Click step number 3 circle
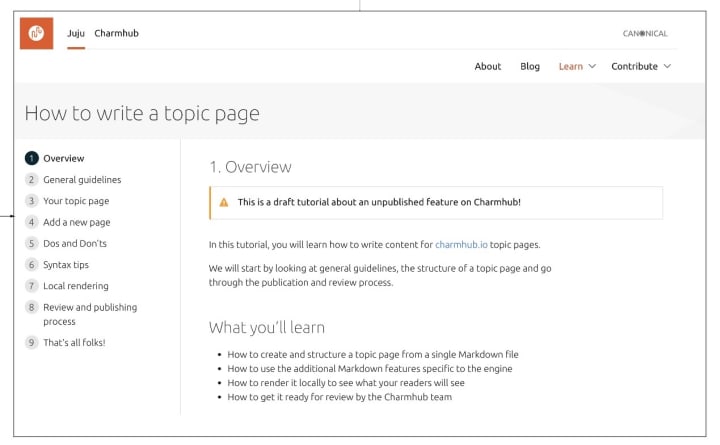Viewport: 720px width, 445px height. tap(31, 201)
